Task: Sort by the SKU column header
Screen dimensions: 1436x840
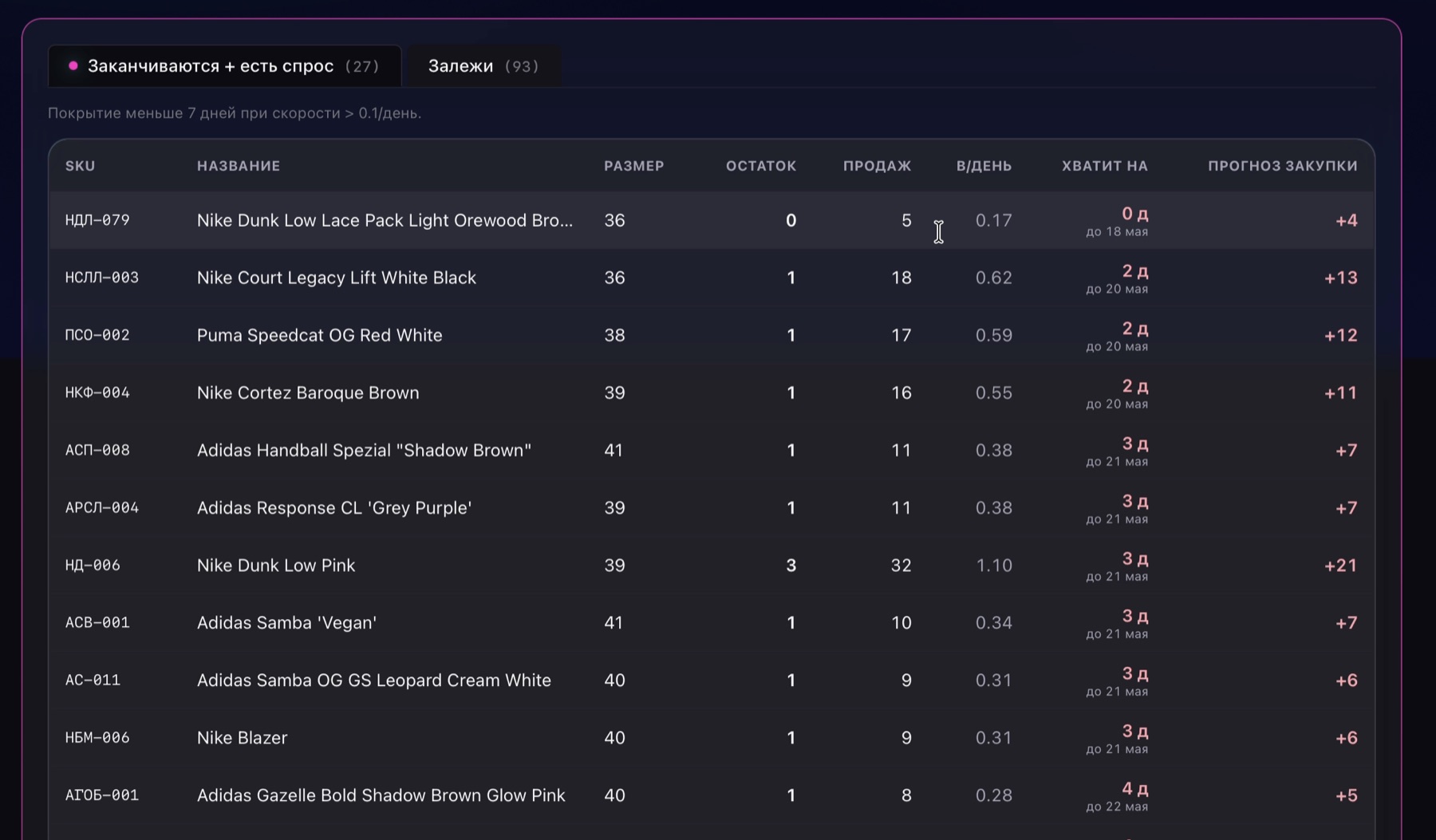Action: [x=81, y=166]
